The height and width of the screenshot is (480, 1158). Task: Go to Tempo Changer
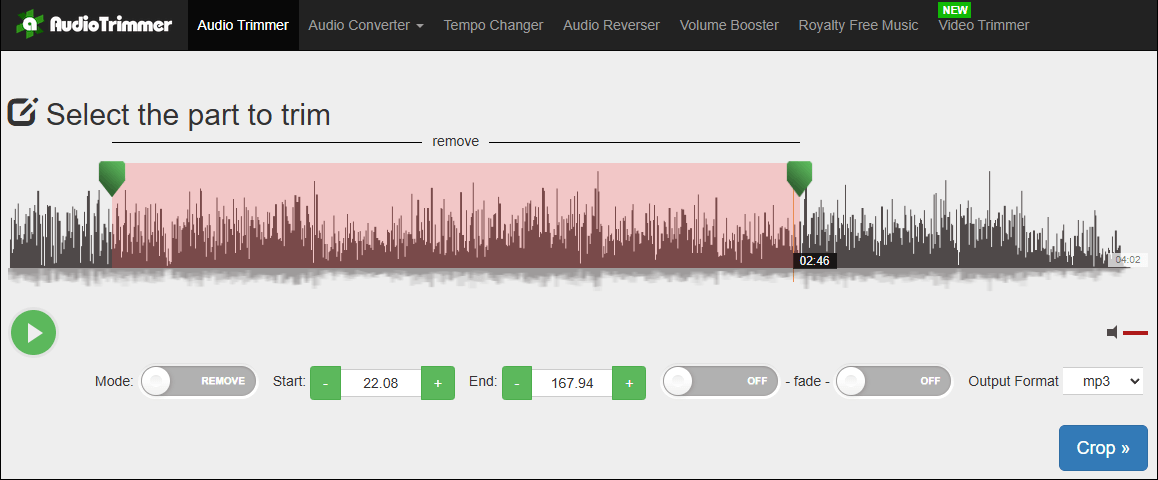click(493, 25)
